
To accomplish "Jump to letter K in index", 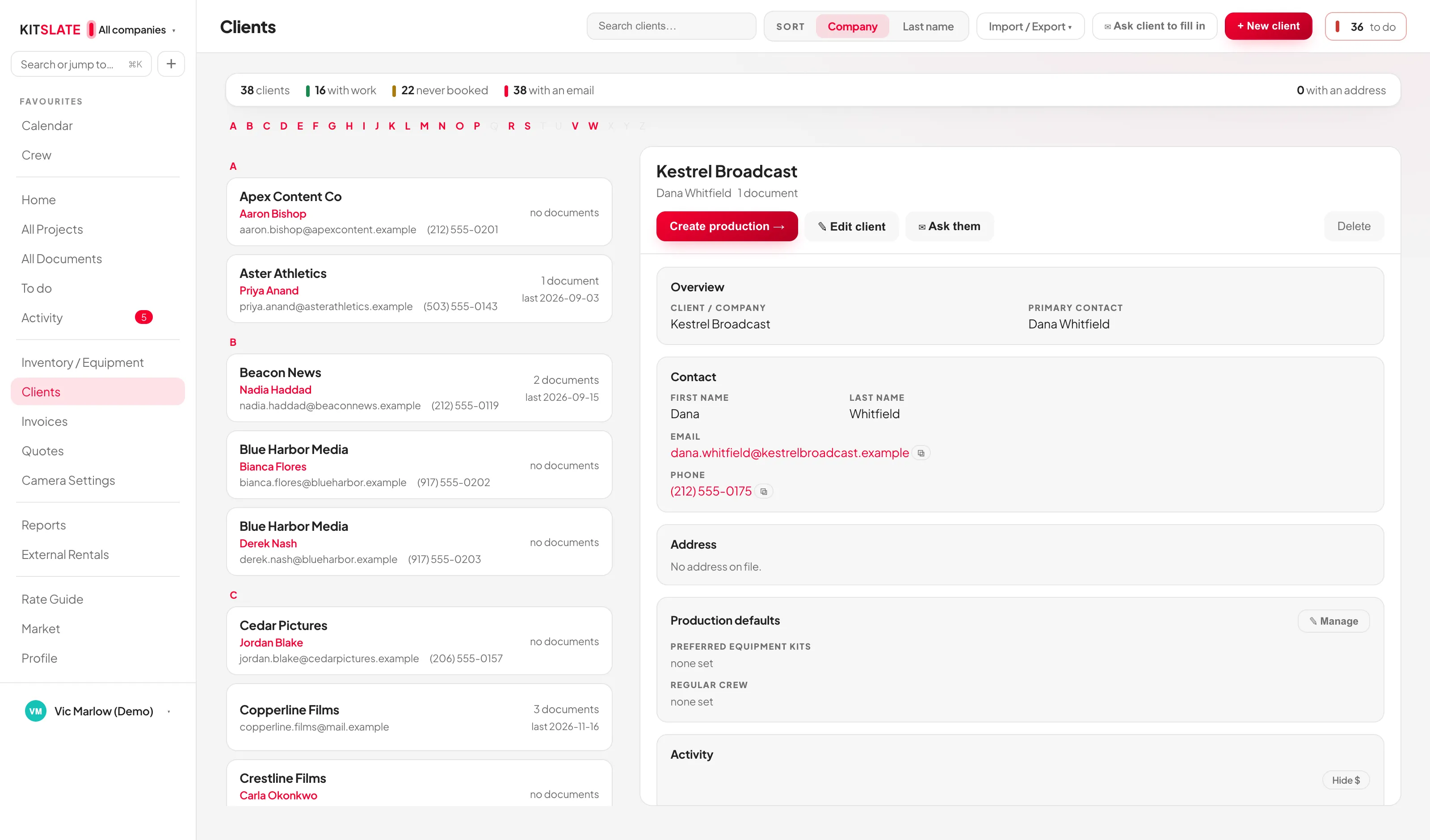I will [391, 126].
